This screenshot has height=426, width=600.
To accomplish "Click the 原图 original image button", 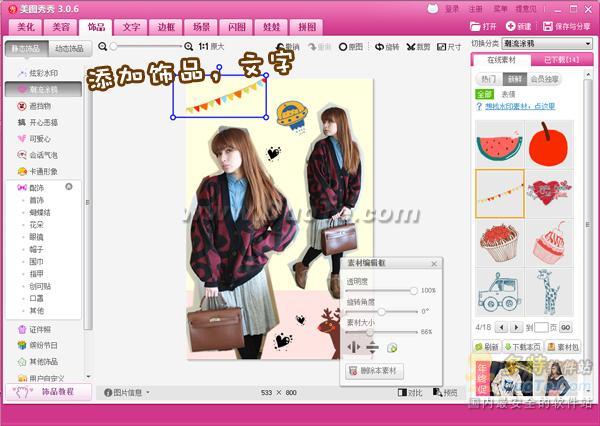I will [x=351, y=47].
